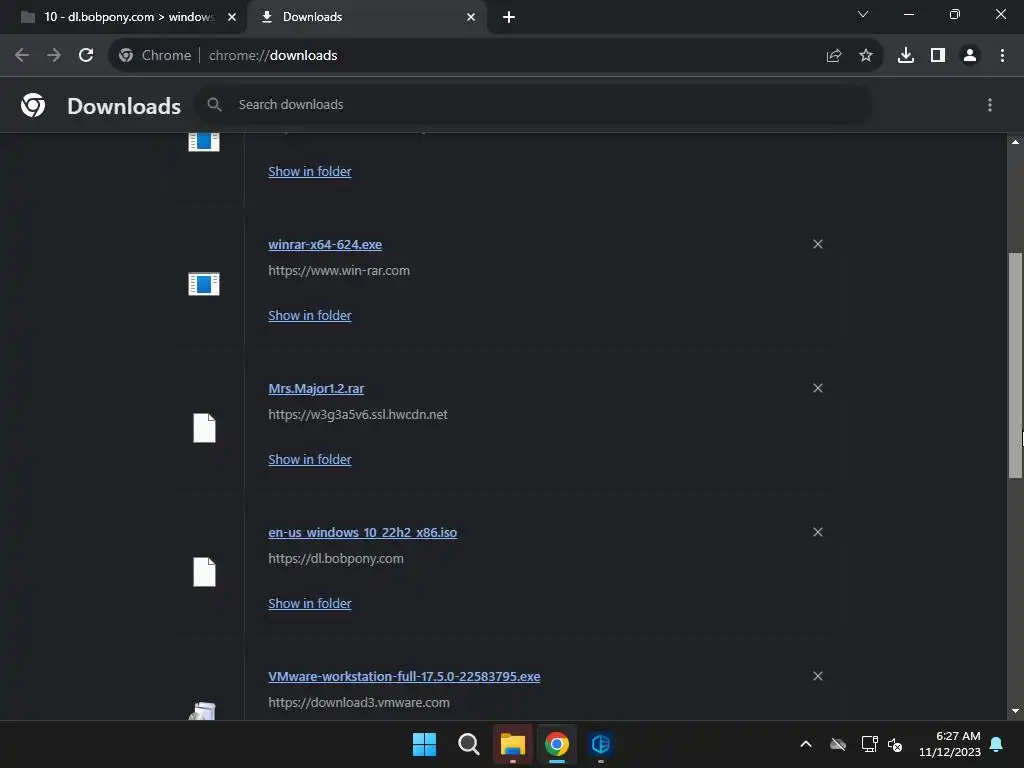Click the https://download3.vmware.com source URL
Viewport: 1024px width, 768px height.
click(359, 703)
